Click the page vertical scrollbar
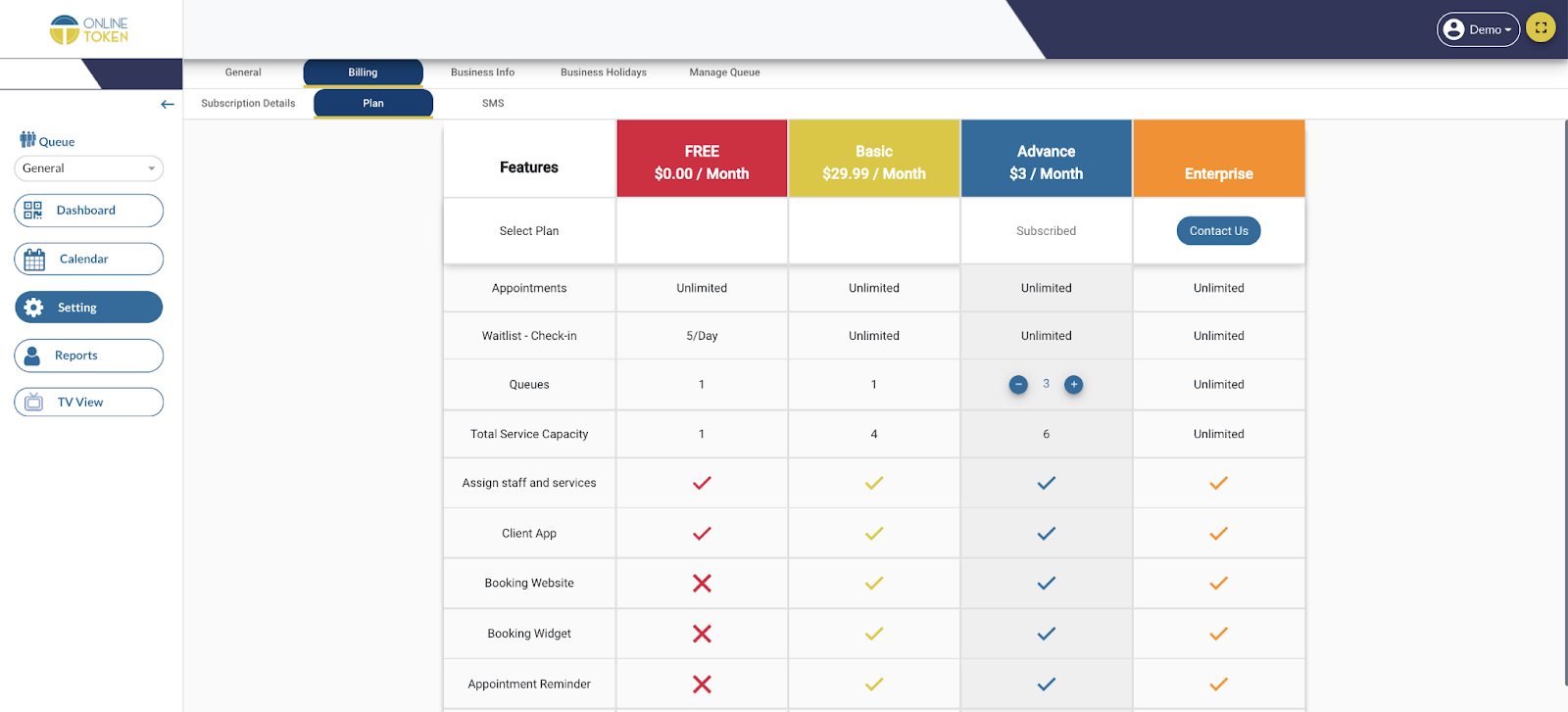Image resolution: width=1568 pixels, height=712 pixels. (x=1564, y=402)
